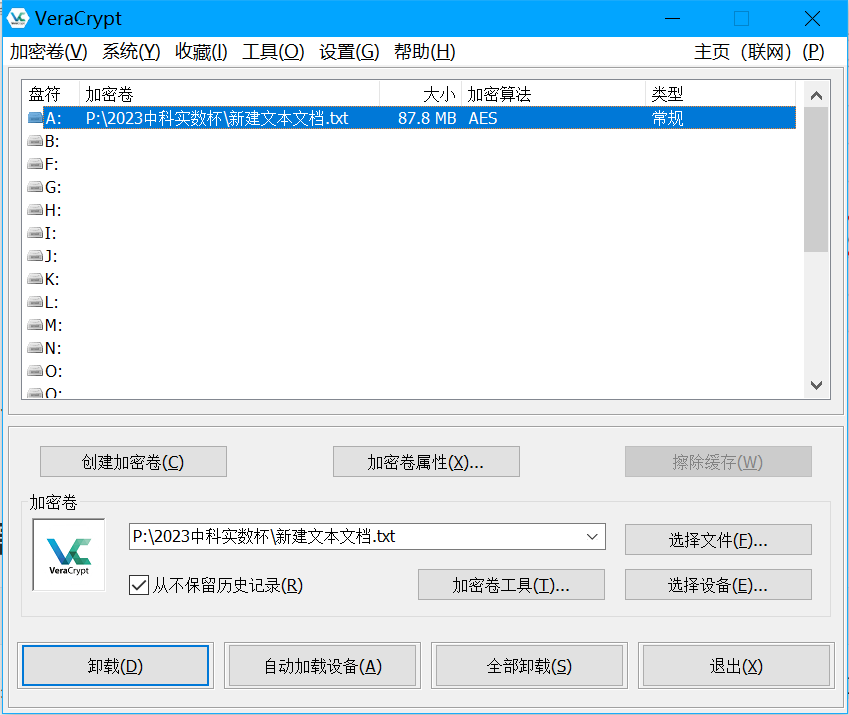
Task: Click the mounted drive A: icon
Action: (35, 117)
